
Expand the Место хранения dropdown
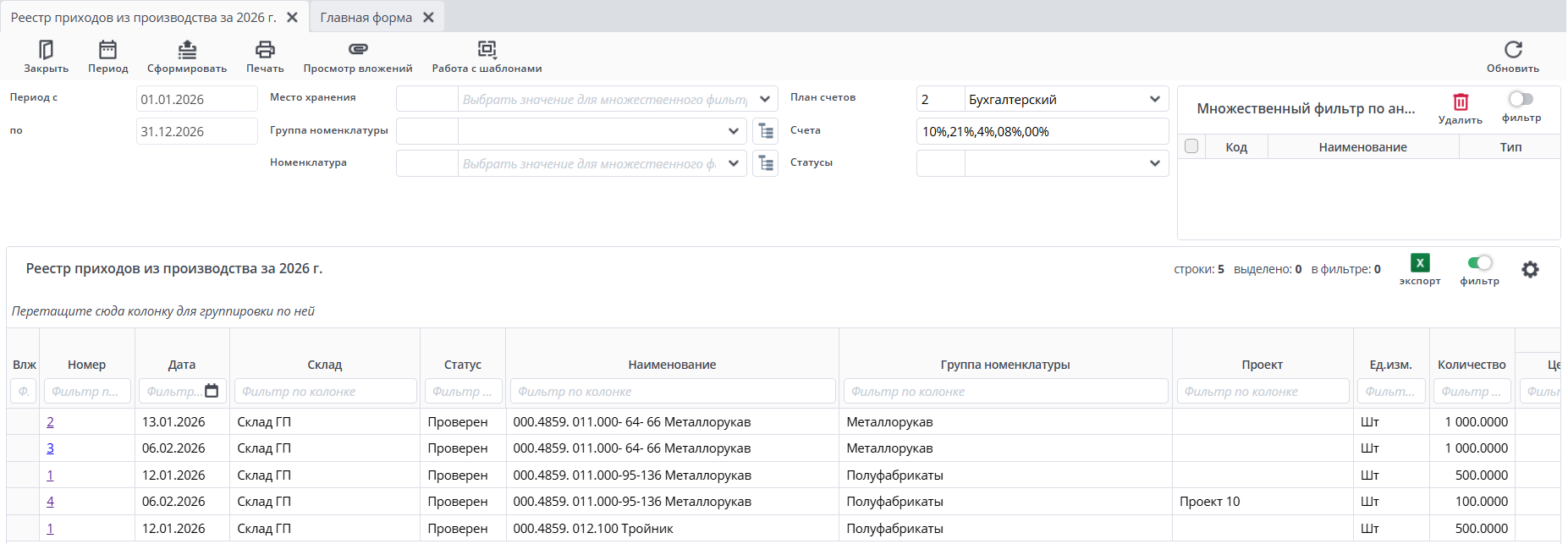(764, 99)
